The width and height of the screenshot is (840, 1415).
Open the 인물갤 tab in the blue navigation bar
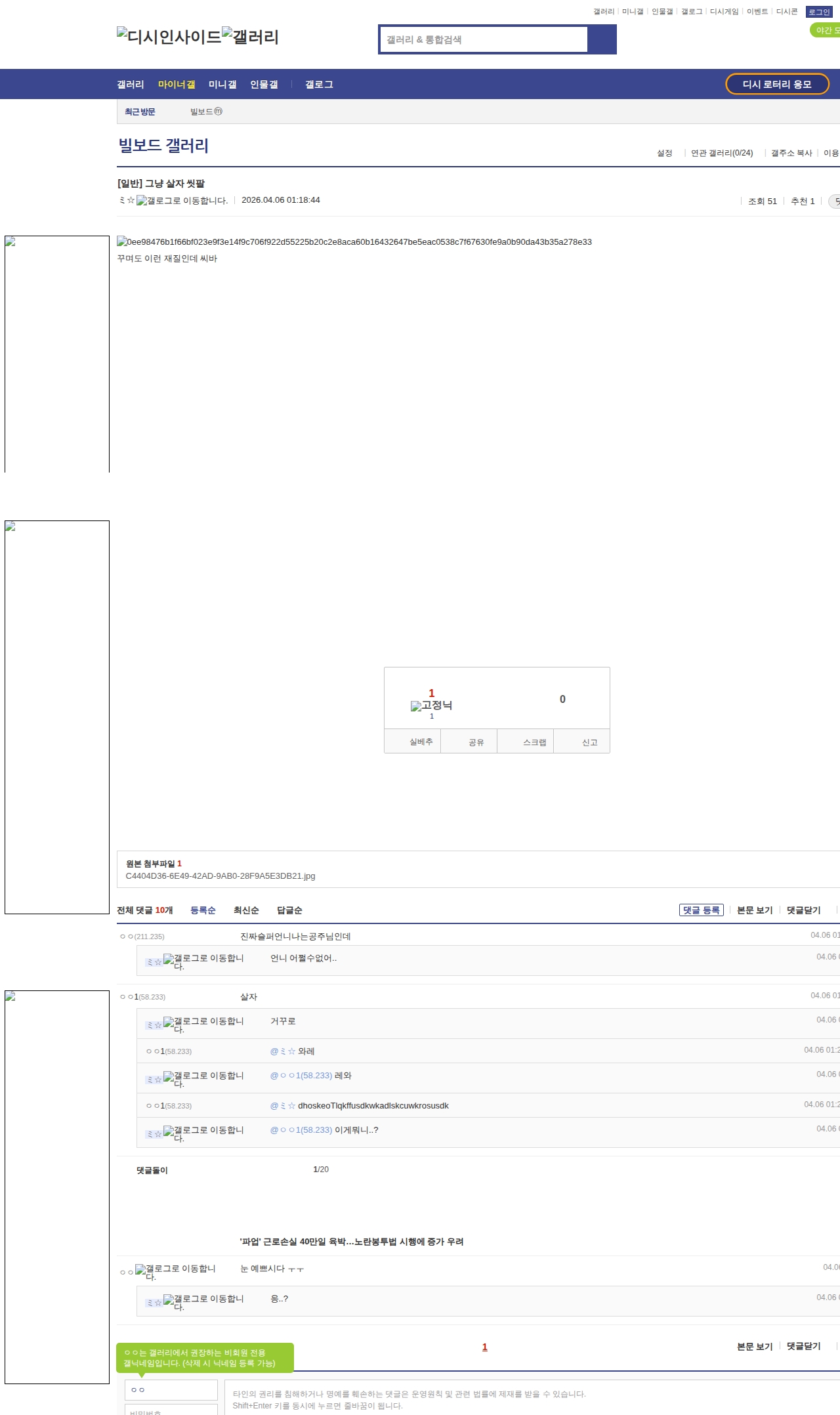(x=264, y=84)
